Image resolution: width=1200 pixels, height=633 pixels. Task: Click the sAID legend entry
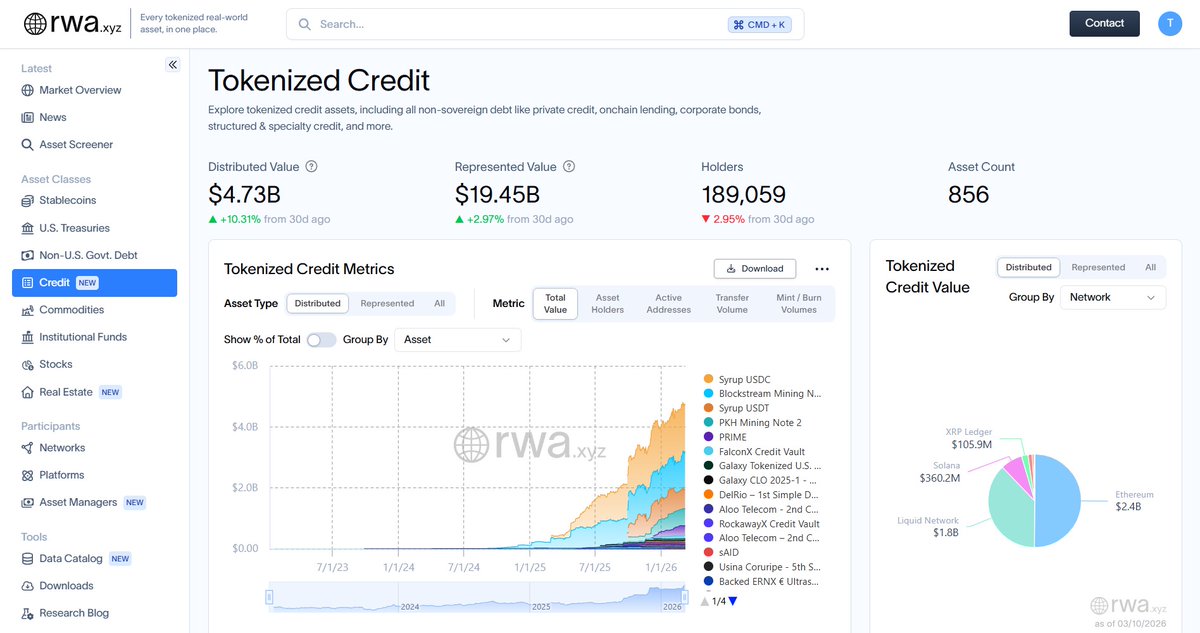point(721,552)
